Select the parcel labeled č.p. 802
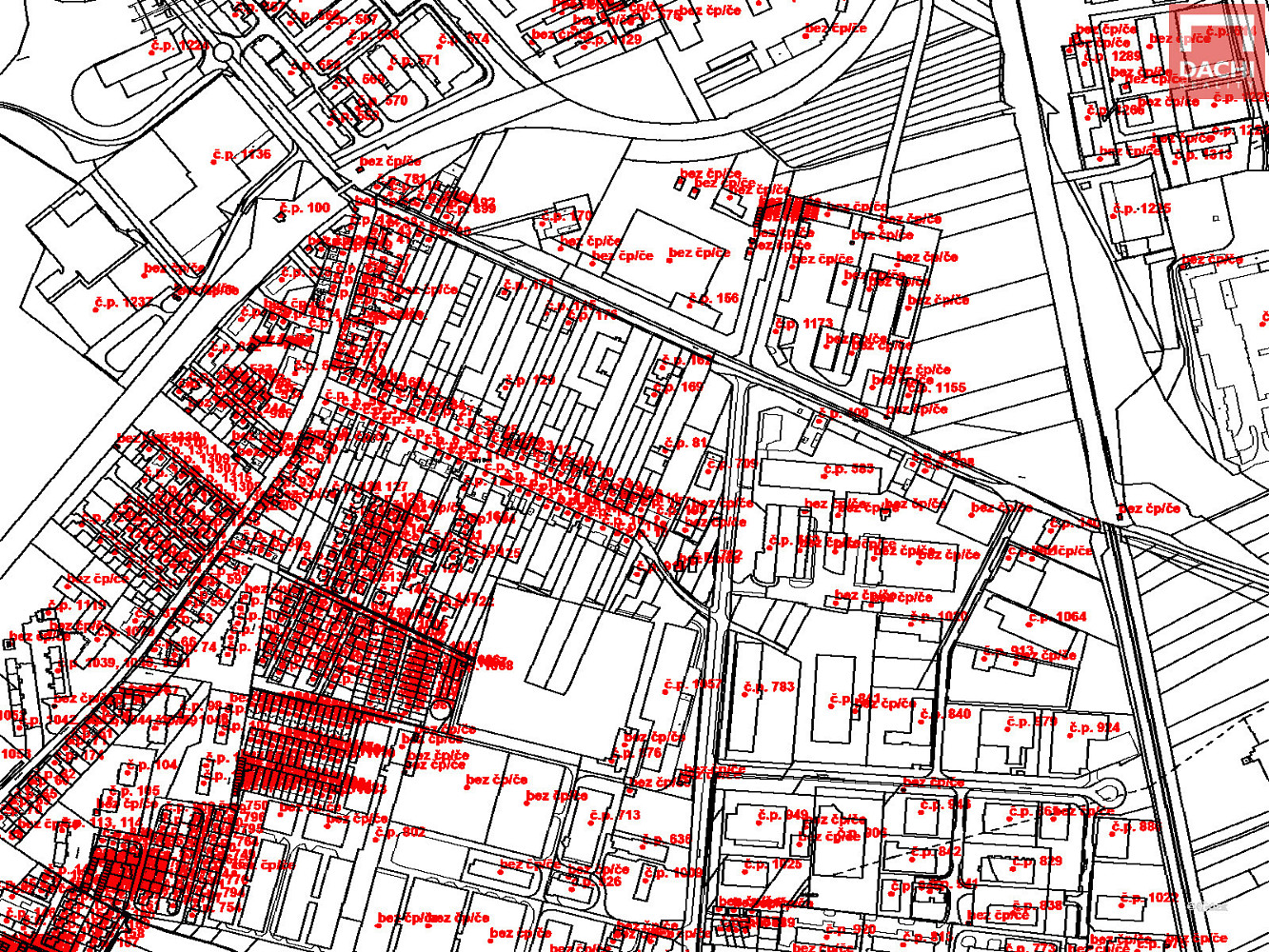The width and height of the screenshot is (1269, 952). (400, 832)
